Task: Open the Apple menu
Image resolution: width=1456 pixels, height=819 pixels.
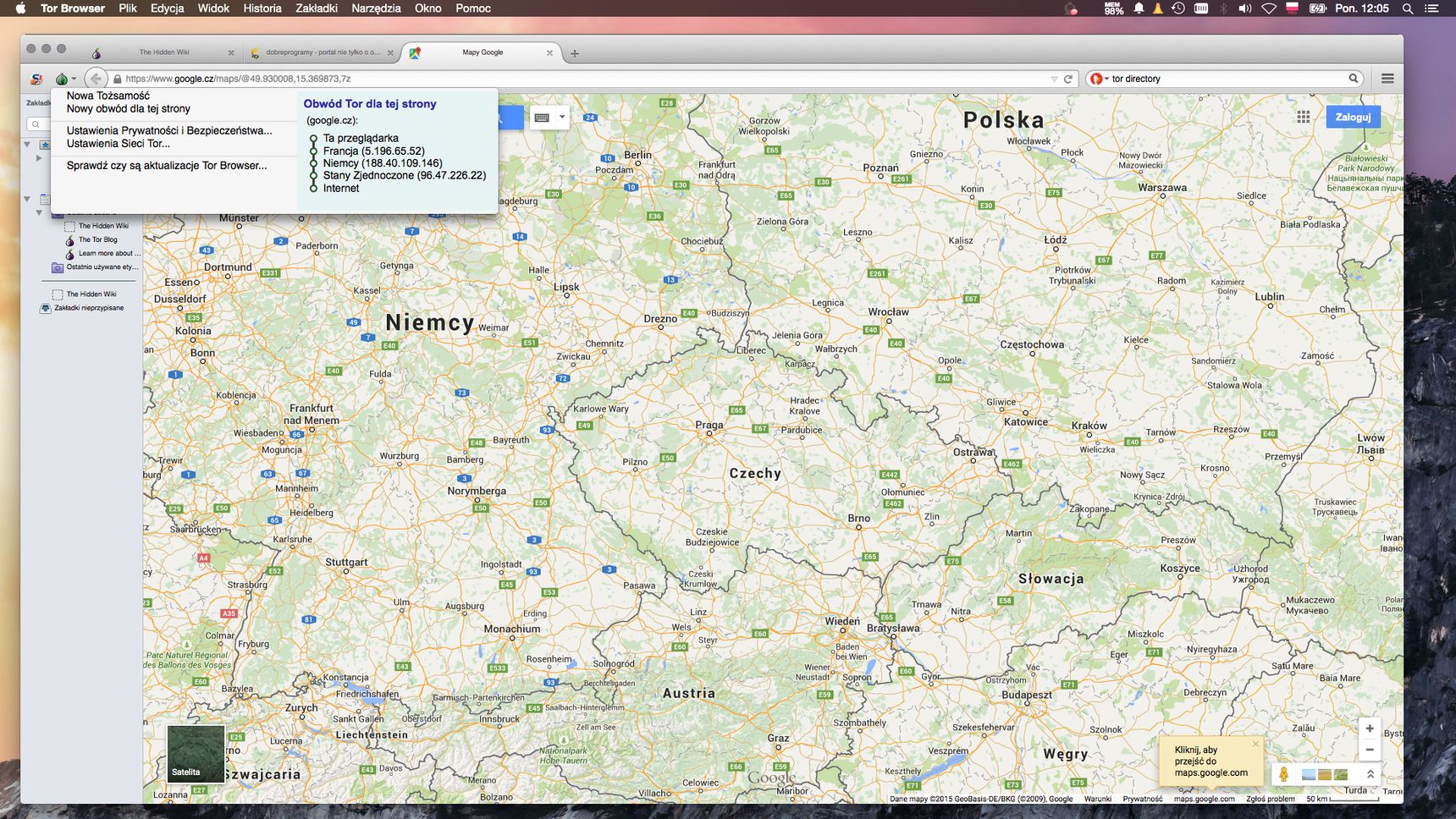Action: click(21, 8)
